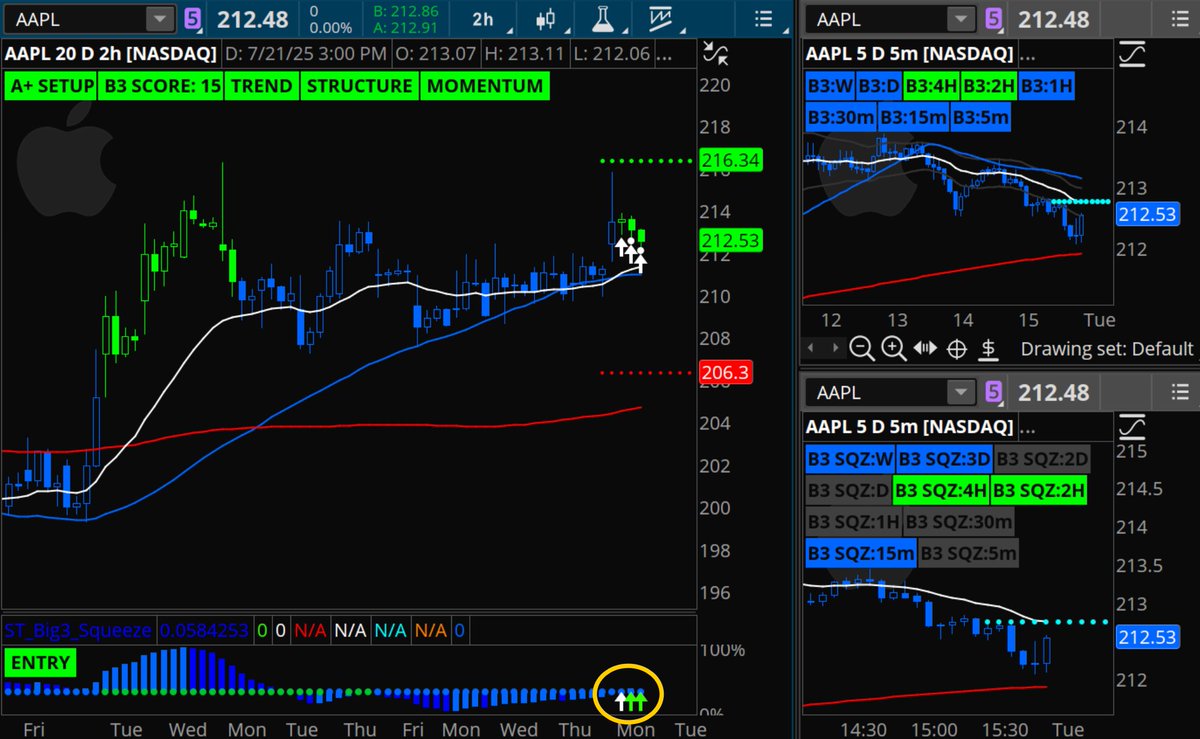Expand the main chart AAPL symbol dropdown arrow
This screenshot has height=739, width=1200.
tap(159, 18)
